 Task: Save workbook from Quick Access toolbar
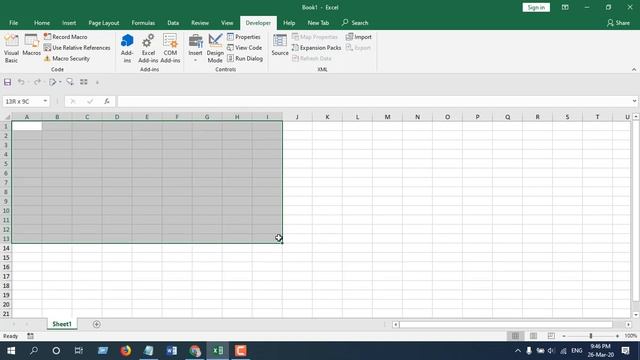tap(7, 82)
